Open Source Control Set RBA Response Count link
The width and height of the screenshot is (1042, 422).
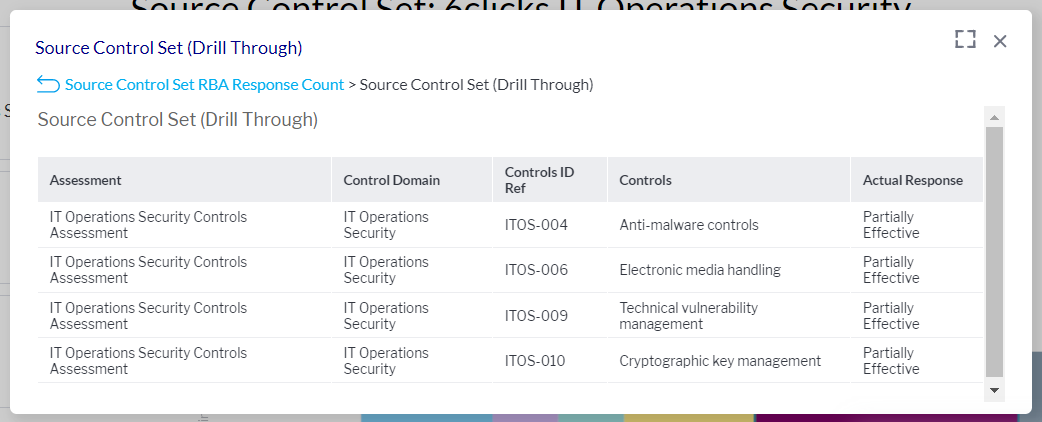pyautogui.click(x=204, y=85)
